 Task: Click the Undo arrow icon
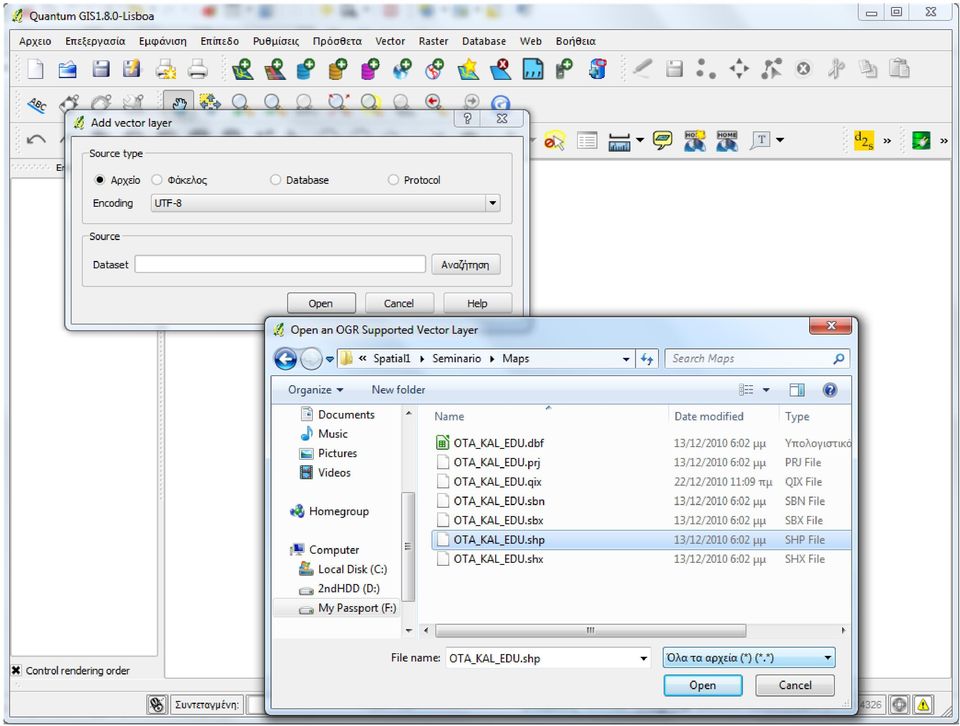tap(36, 140)
